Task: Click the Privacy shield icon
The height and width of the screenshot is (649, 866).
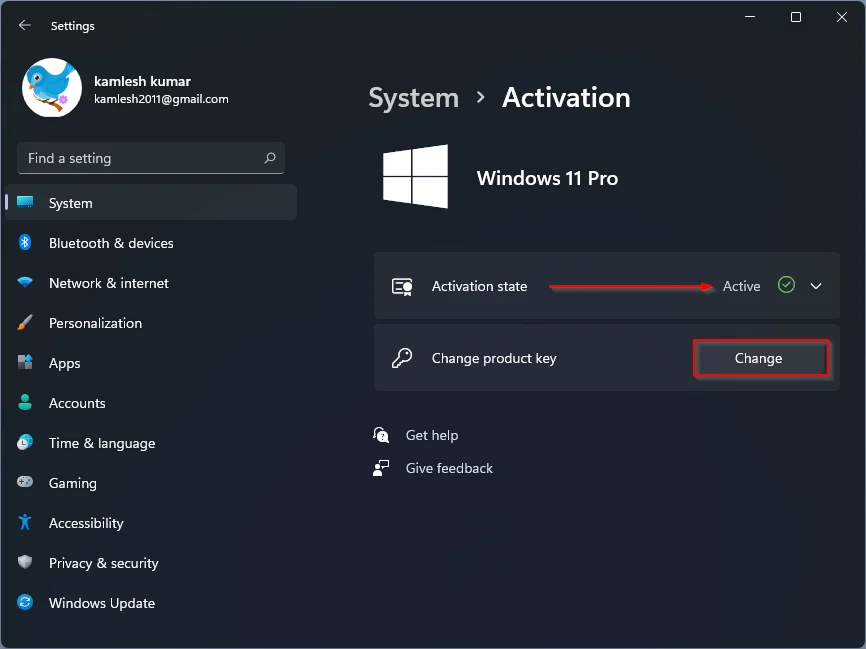Action: pos(25,562)
